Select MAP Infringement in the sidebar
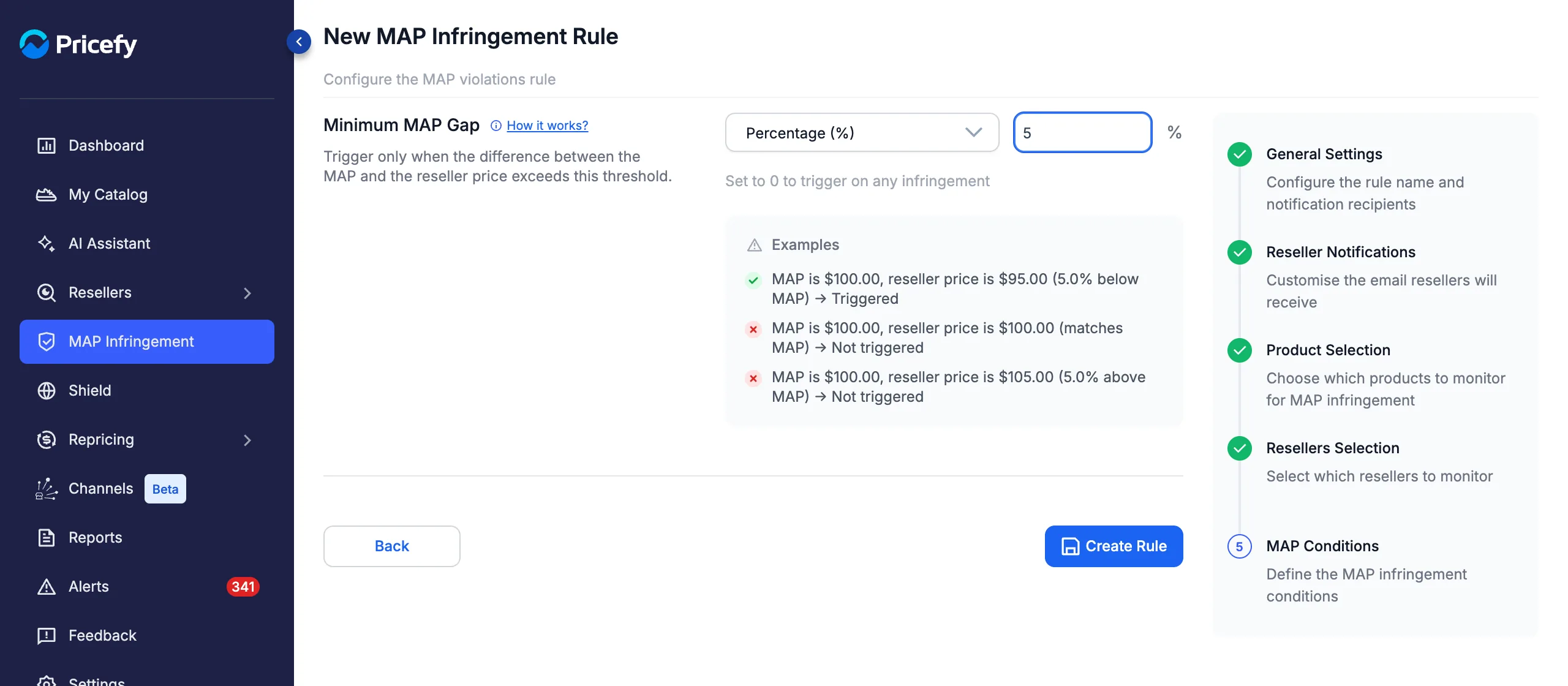This screenshot has height=686, width=1568. (147, 342)
